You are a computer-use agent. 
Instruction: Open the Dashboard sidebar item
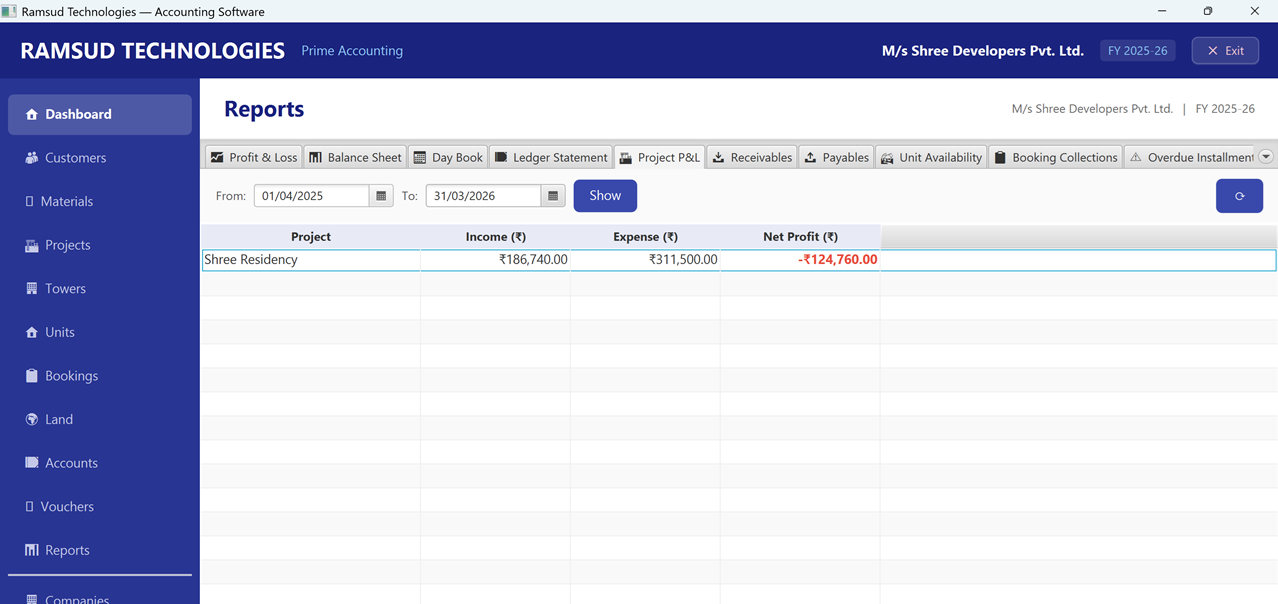[99, 114]
